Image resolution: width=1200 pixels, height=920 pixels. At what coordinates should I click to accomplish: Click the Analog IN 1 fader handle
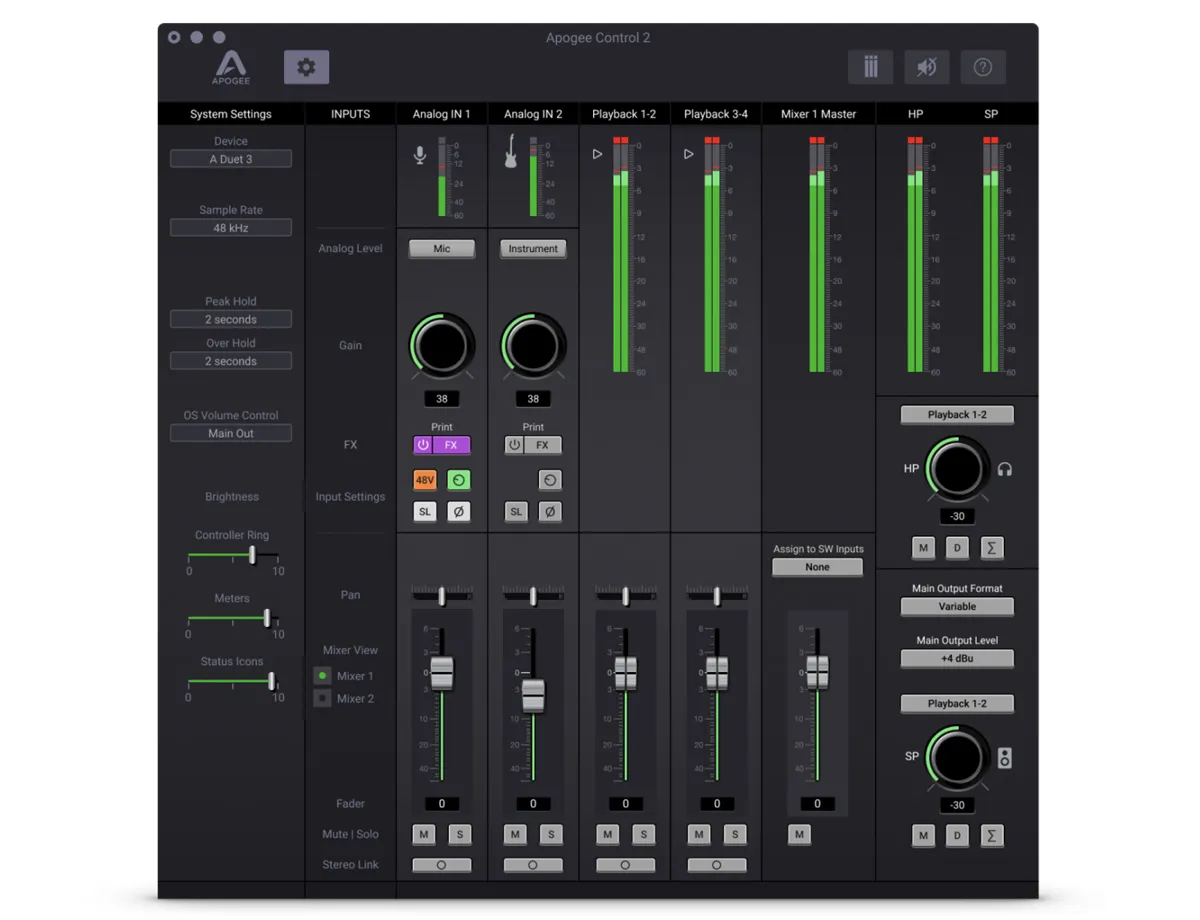[x=442, y=673]
